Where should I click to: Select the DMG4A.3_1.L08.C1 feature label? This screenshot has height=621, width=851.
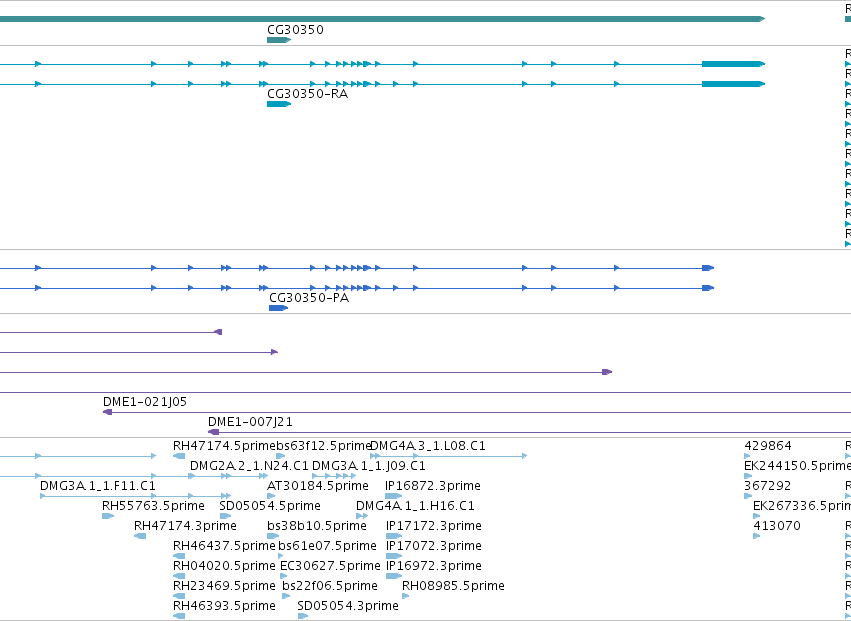coord(428,446)
